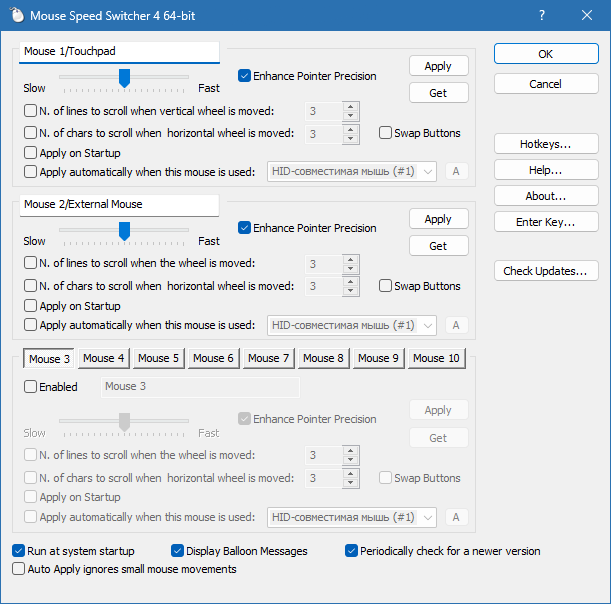This screenshot has height=604, width=611.
Task: Tick the Enabled checkbox for Mouse 3
Action: tap(30, 387)
